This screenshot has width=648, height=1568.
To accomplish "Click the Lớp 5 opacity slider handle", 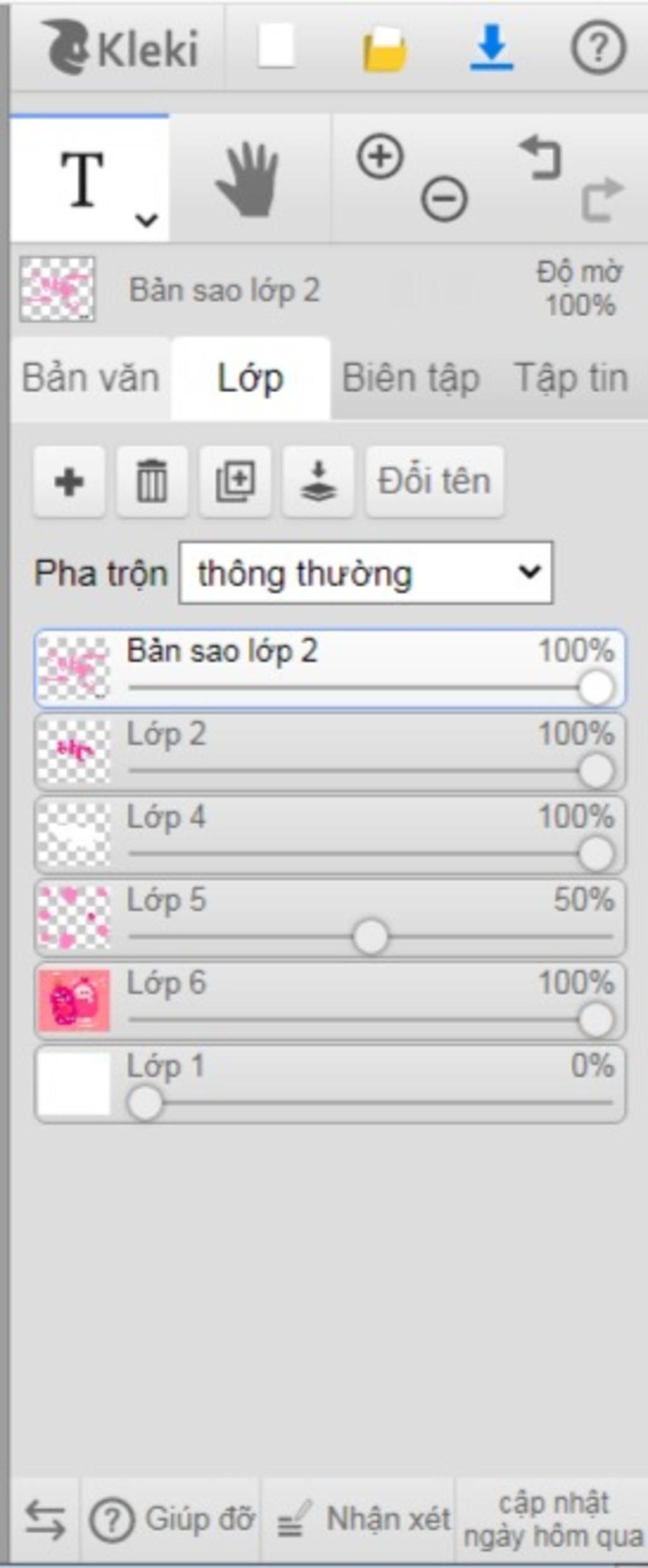I will pos(370,937).
